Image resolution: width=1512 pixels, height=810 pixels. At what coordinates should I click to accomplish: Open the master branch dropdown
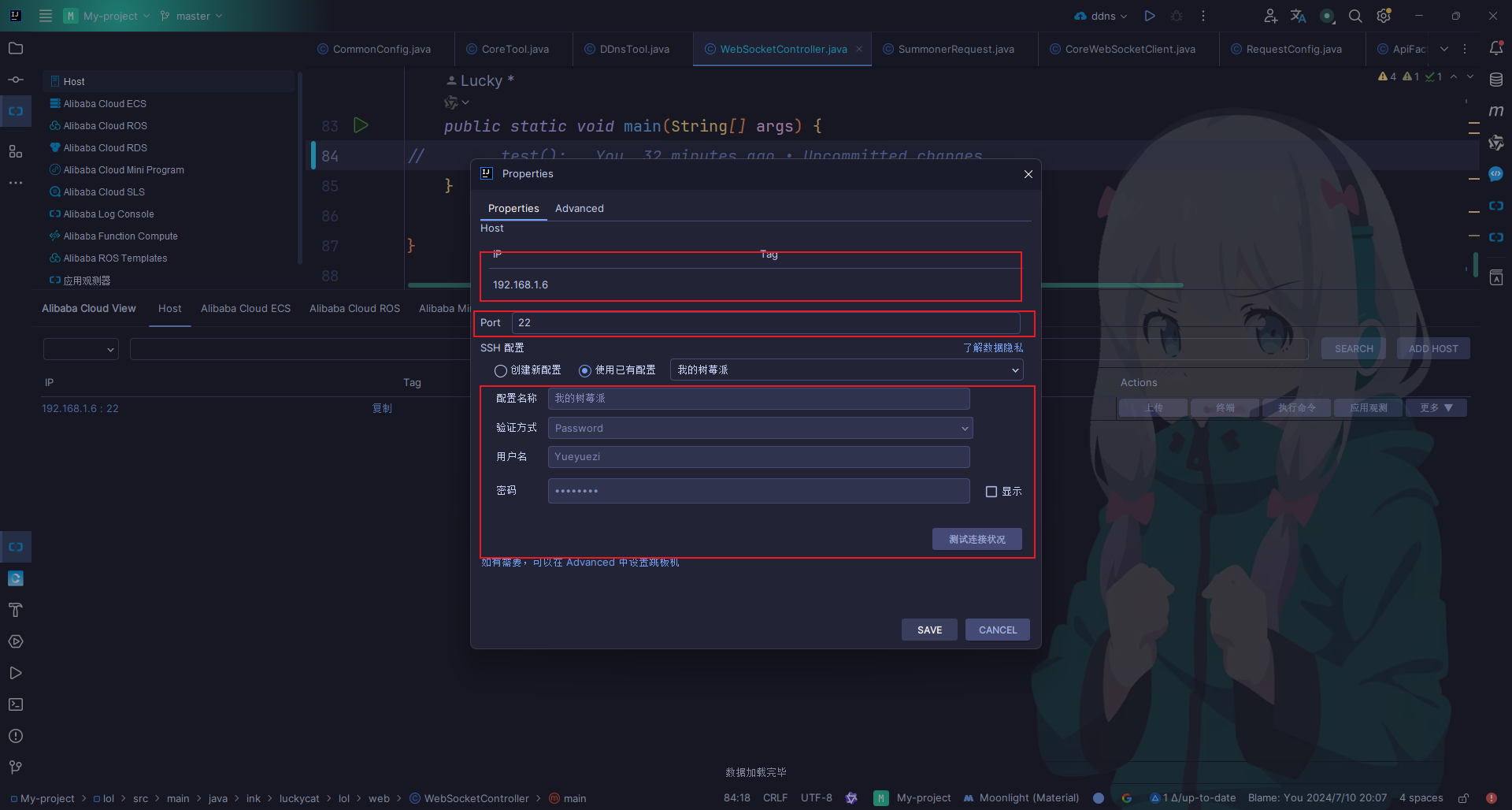tap(191, 16)
